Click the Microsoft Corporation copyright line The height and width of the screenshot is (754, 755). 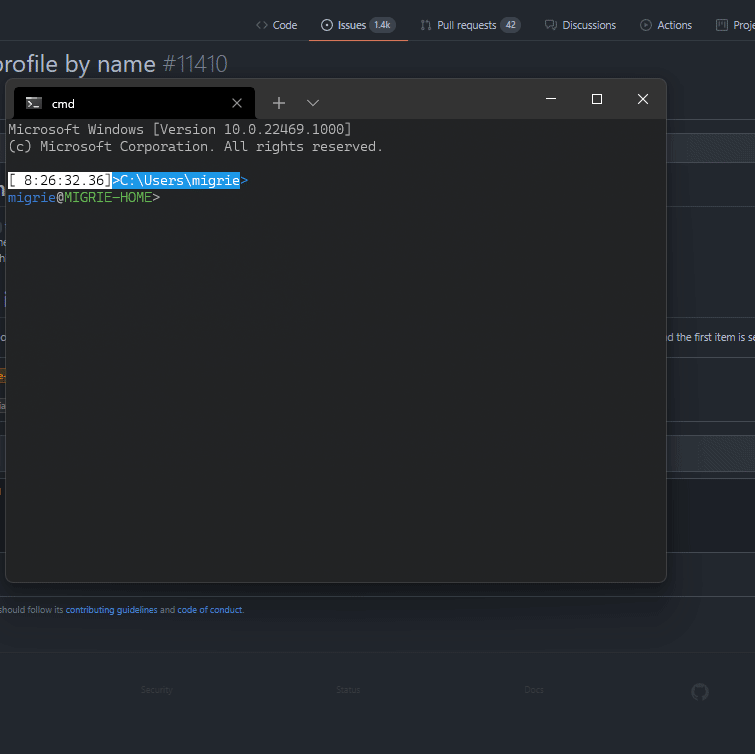[195, 146]
